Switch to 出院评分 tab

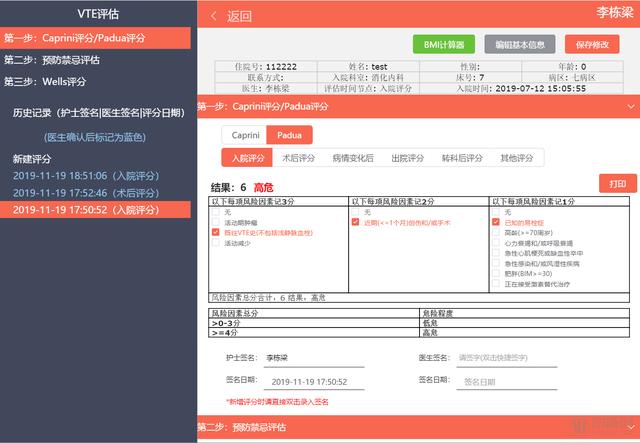pos(407,158)
